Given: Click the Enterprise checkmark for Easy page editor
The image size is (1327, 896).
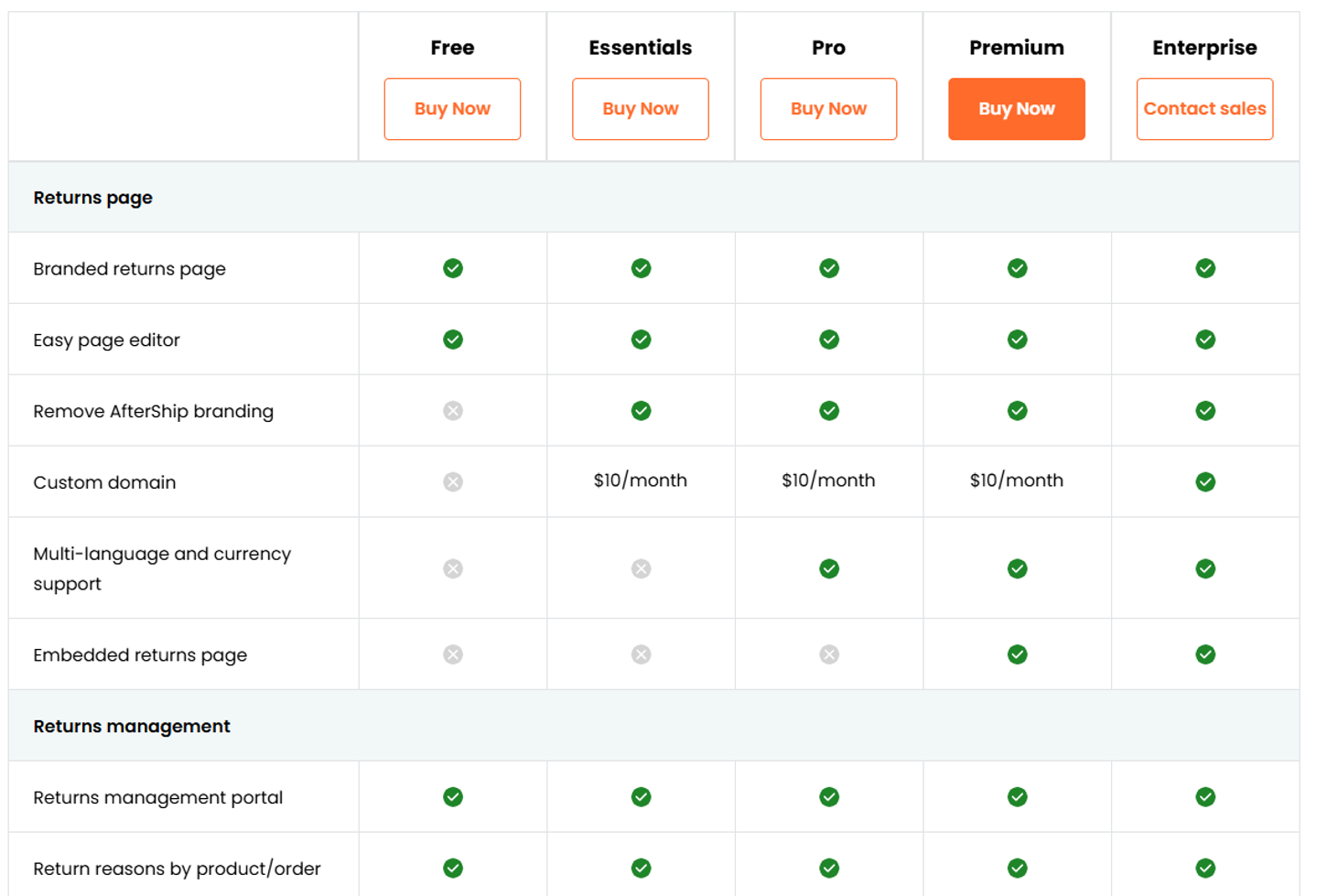Looking at the screenshot, I should pyautogui.click(x=1205, y=340).
